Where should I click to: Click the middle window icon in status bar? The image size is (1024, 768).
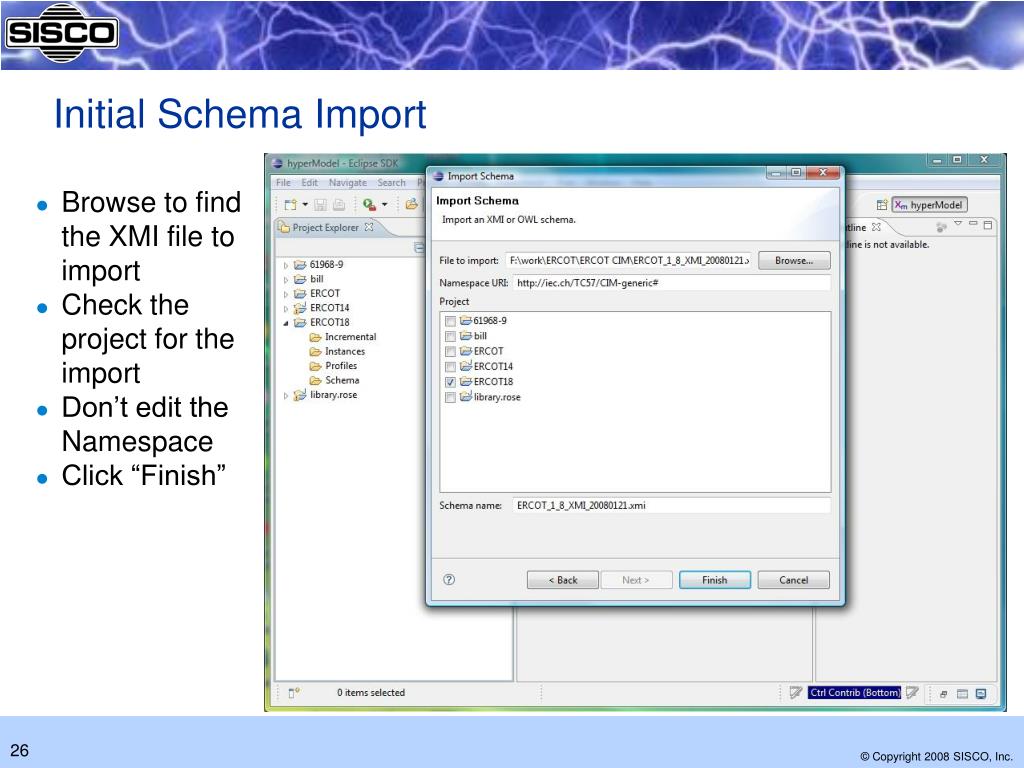tap(962, 694)
